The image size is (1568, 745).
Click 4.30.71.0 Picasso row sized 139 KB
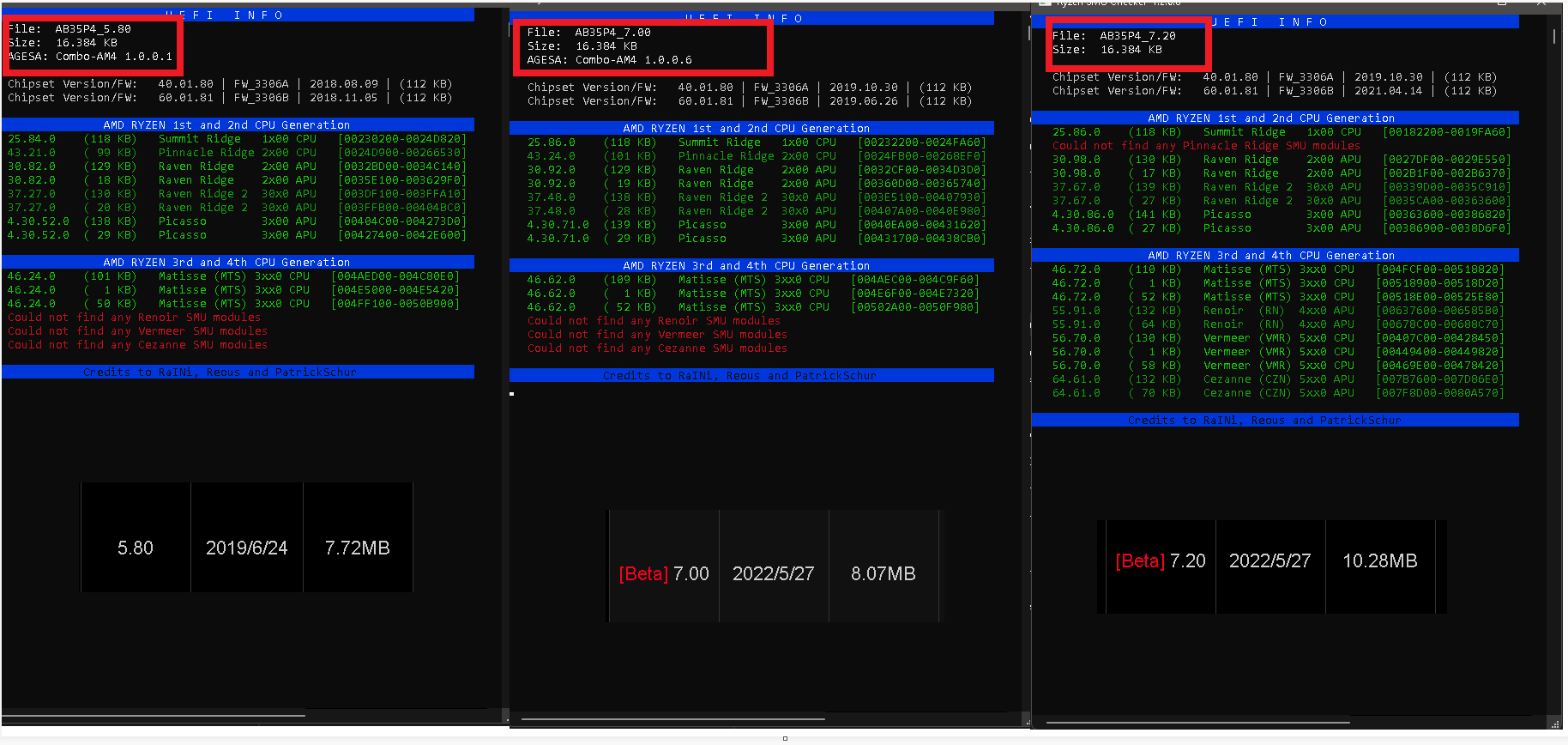[x=757, y=225]
